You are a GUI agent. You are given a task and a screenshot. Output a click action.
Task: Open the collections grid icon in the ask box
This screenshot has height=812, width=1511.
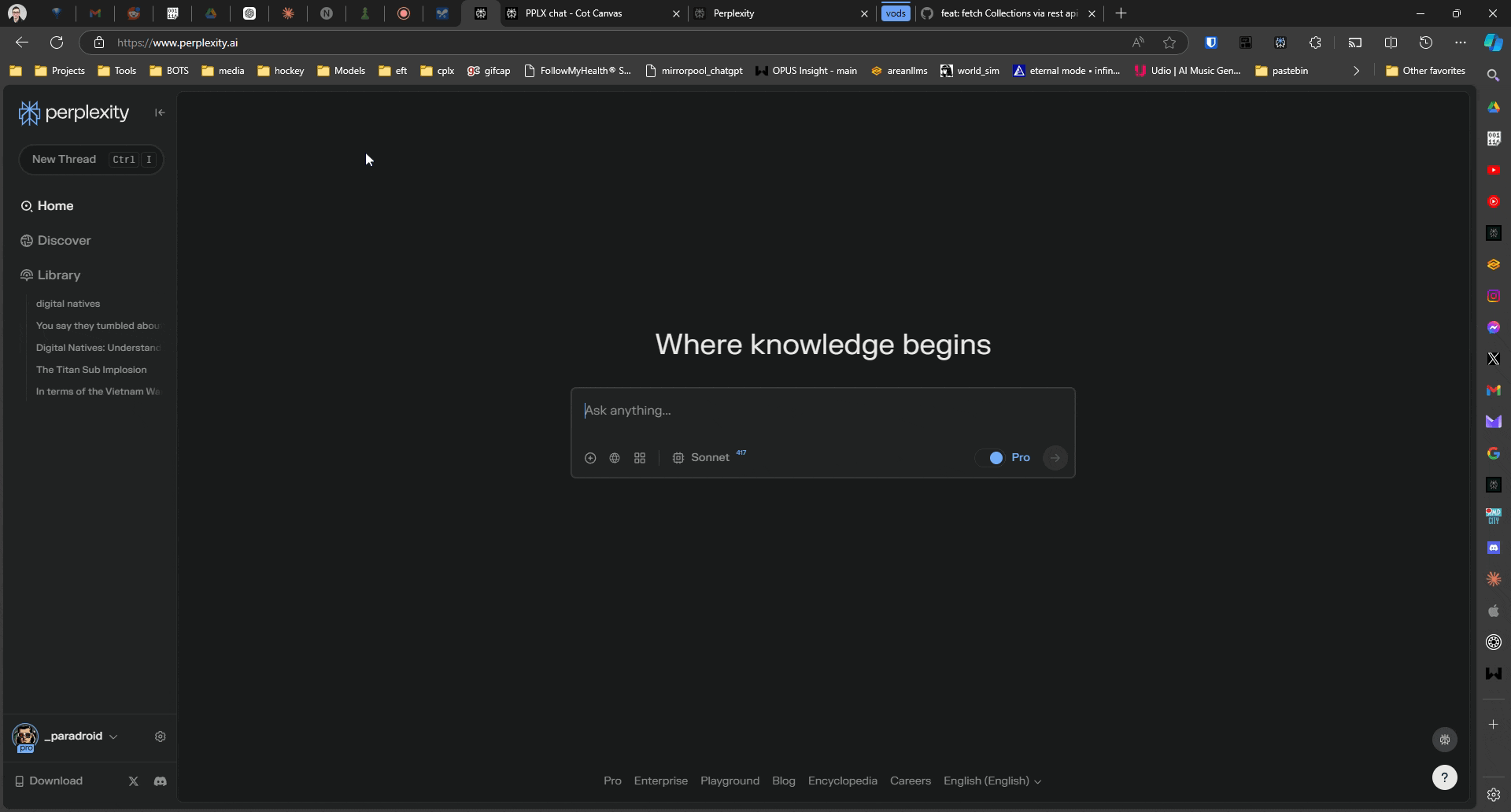(640, 458)
